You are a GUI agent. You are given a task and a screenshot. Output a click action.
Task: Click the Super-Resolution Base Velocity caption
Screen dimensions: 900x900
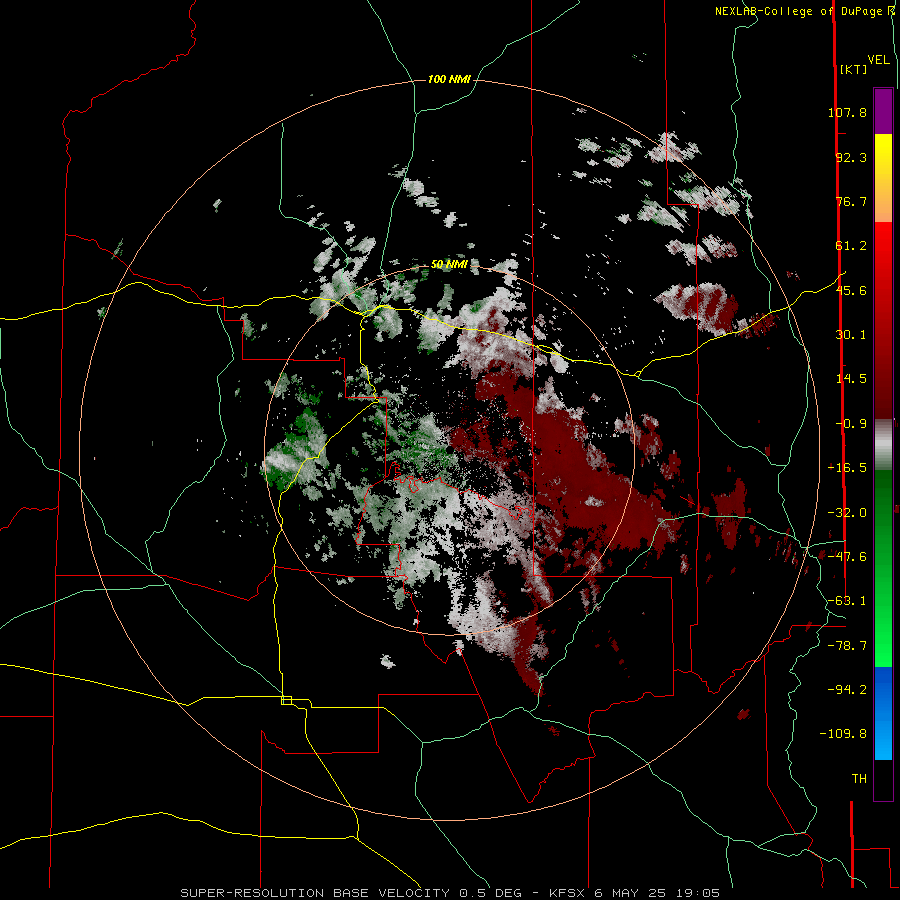tap(450, 893)
